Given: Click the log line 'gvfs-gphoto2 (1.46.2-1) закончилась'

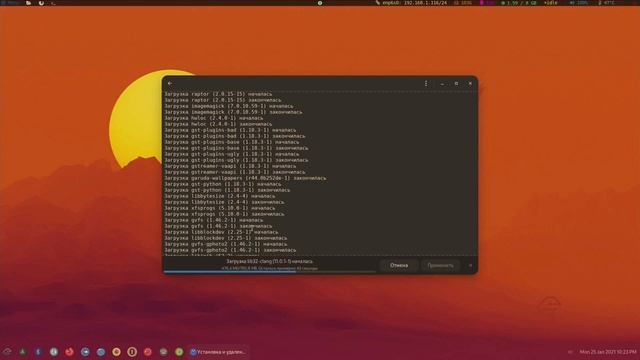Looking at the screenshot, I should 230,250.
